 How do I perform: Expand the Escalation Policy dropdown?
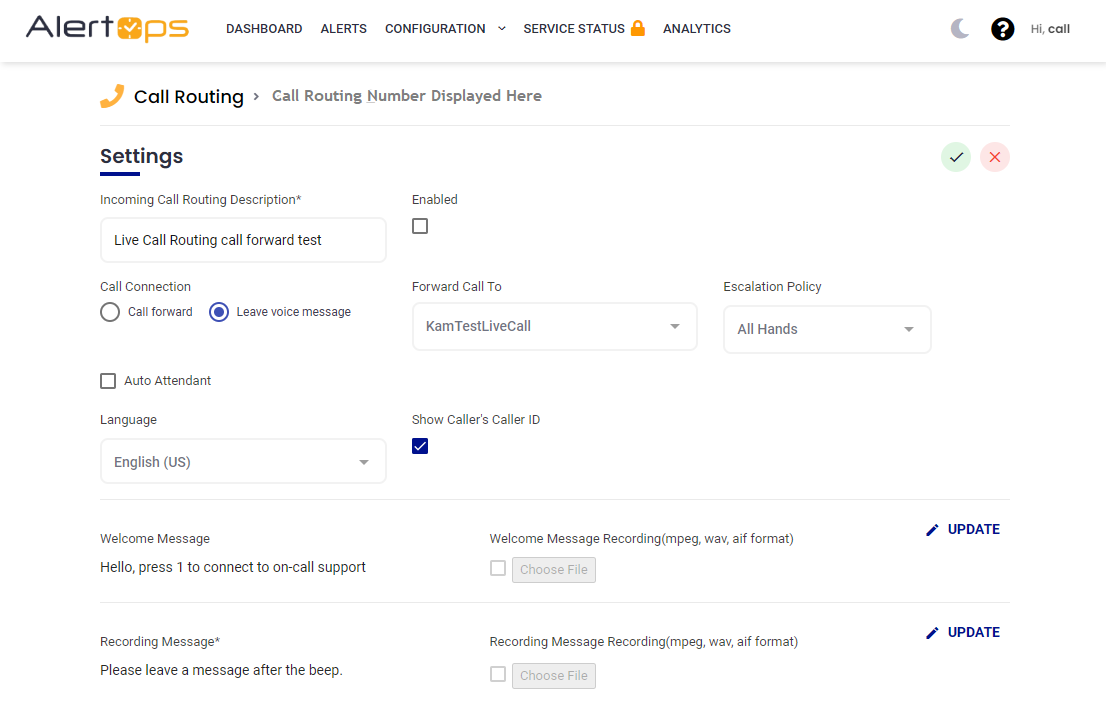click(826, 330)
